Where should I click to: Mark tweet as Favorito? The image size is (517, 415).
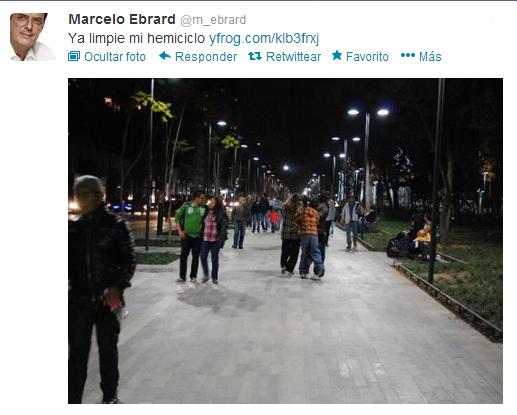click(367, 57)
